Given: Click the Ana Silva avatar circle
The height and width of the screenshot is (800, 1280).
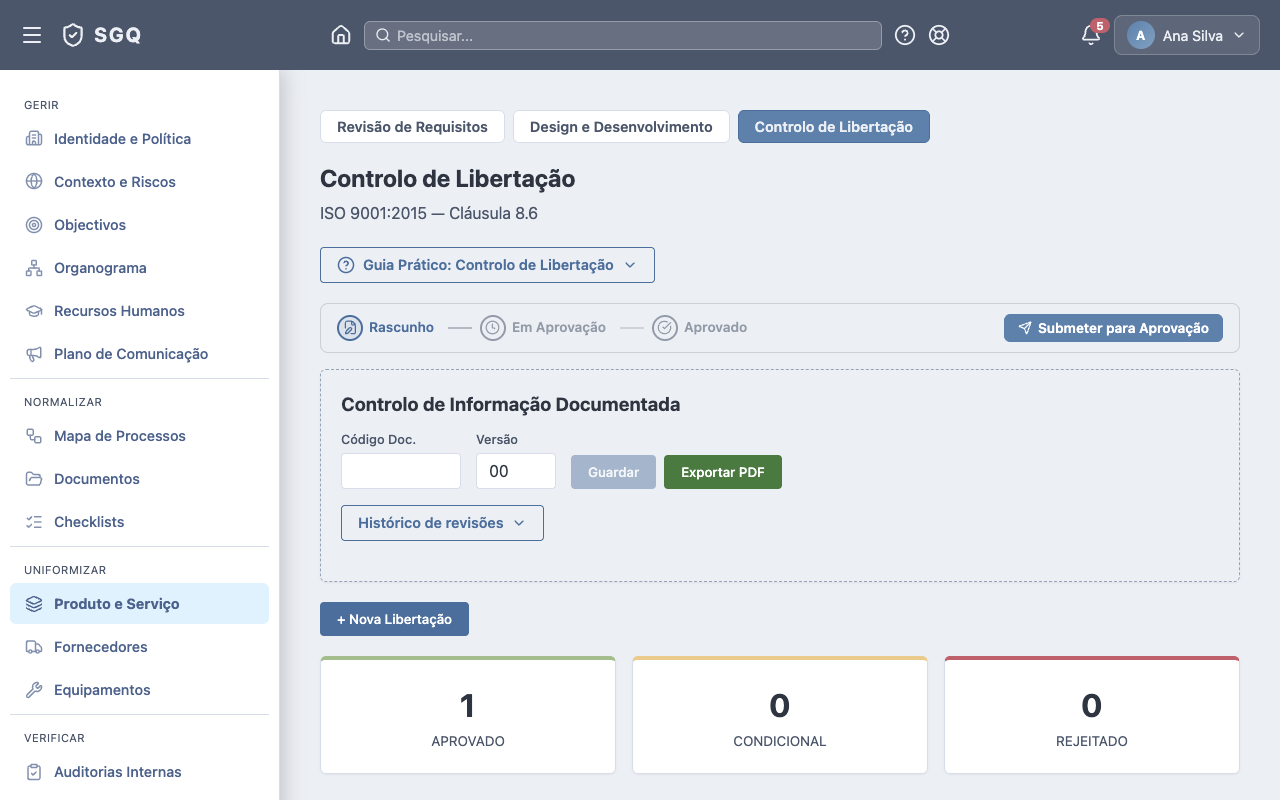Looking at the screenshot, I should [x=1141, y=35].
